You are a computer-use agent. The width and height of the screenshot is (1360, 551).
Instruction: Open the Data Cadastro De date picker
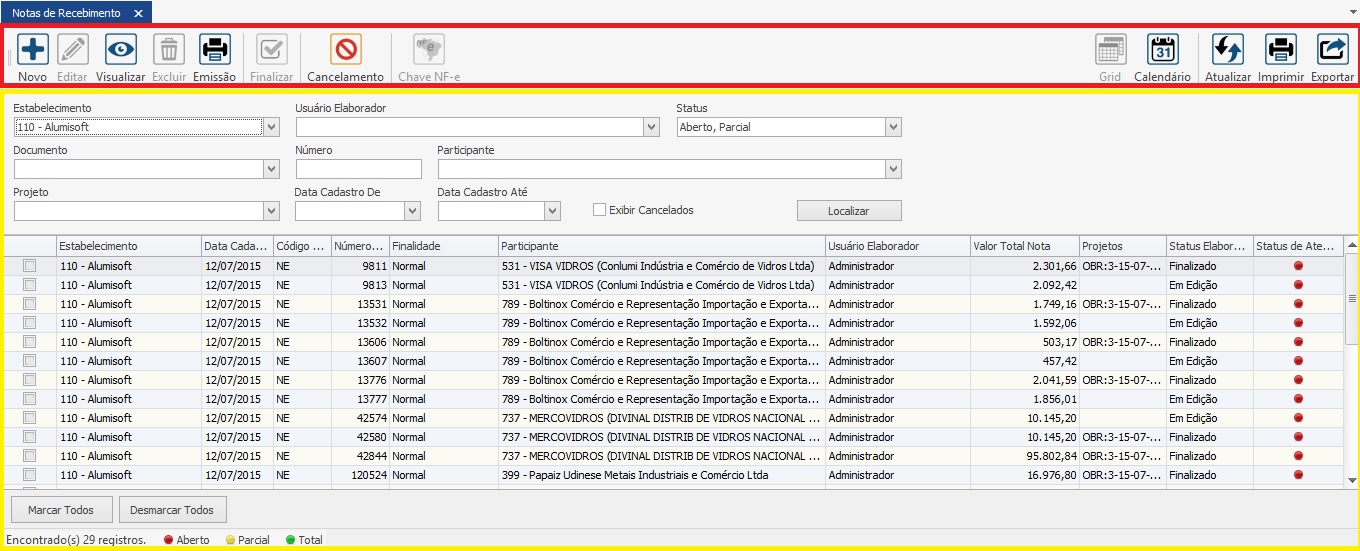[x=412, y=211]
